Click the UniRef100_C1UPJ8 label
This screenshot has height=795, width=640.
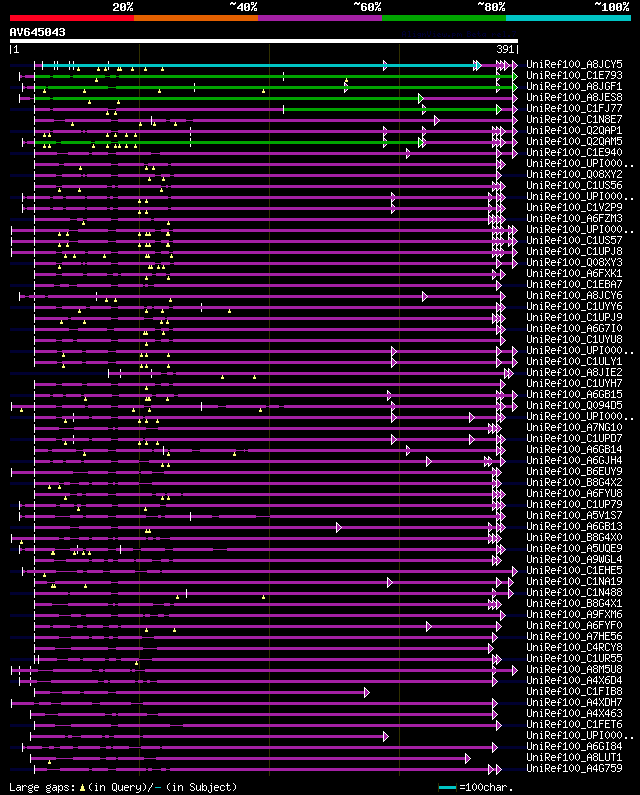pyautogui.click(x=574, y=251)
